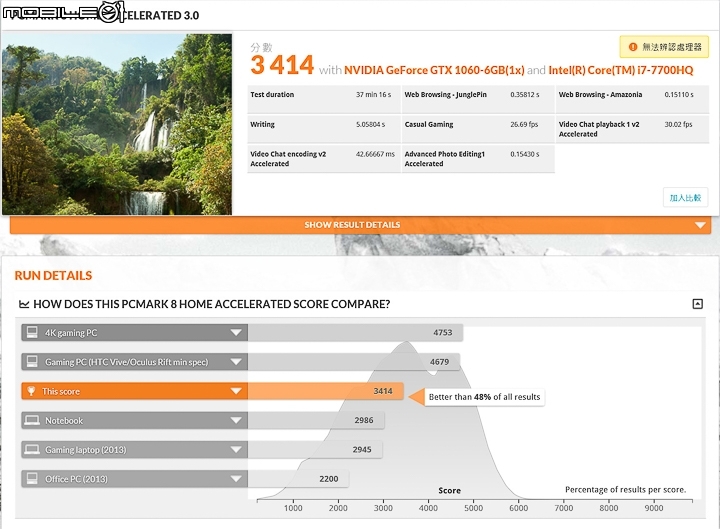Viewport: 720px width, 529px height.
Task: Click the 37 min 16 s value
Action: coord(373,95)
